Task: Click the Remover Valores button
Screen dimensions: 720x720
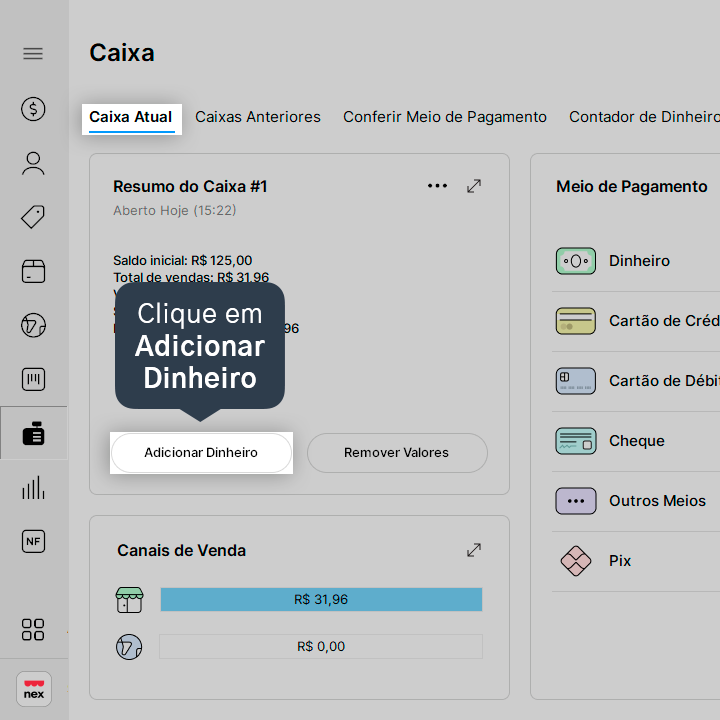Action: point(397,453)
